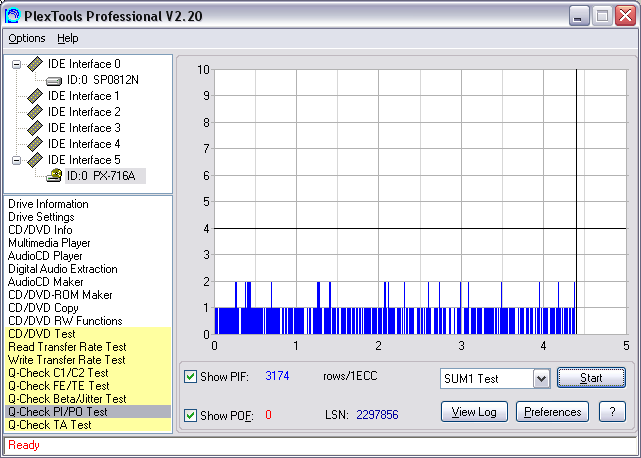Select Q-Check C1/C2 Test
641x458 pixels.
[x=58, y=373]
